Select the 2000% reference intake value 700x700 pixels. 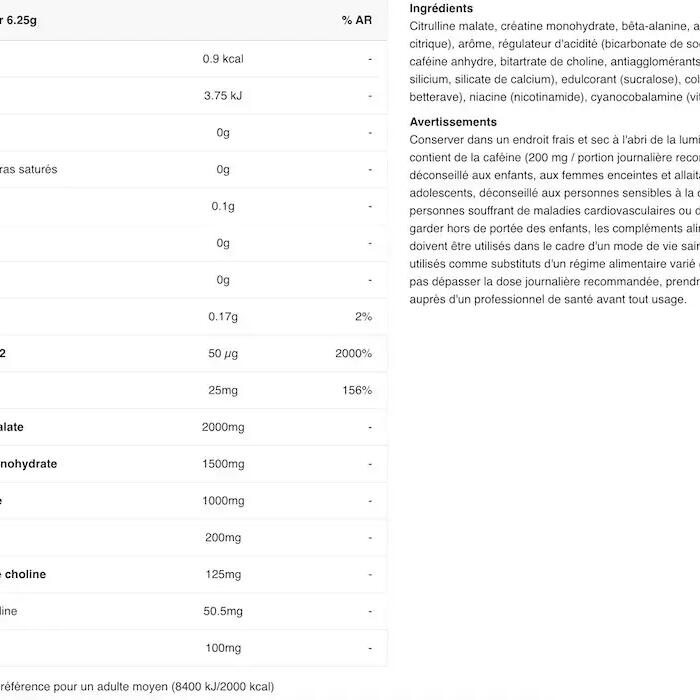354,354
